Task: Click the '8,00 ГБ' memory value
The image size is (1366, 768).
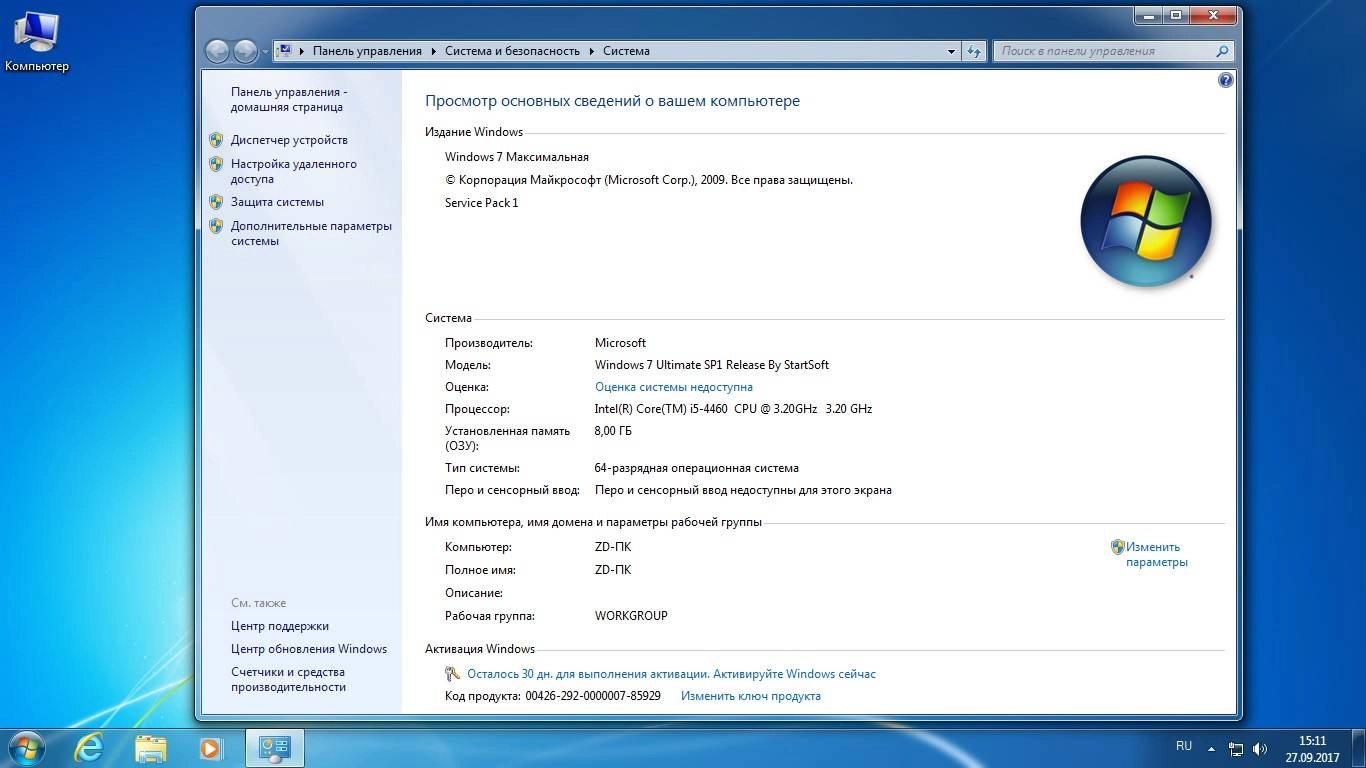Action: coord(613,431)
